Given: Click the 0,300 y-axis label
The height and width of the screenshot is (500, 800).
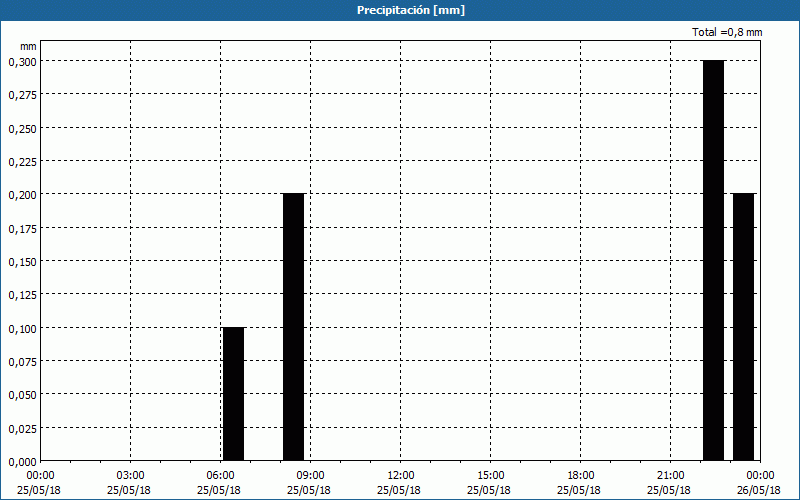Looking at the screenshot, I should (22, 62).
